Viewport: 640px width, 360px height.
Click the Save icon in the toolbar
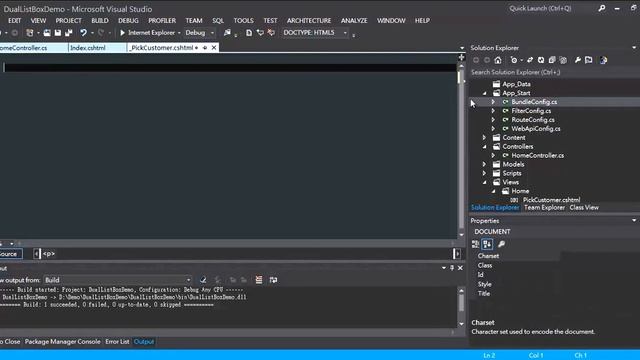pyautogui.click(x=58, y=33)
